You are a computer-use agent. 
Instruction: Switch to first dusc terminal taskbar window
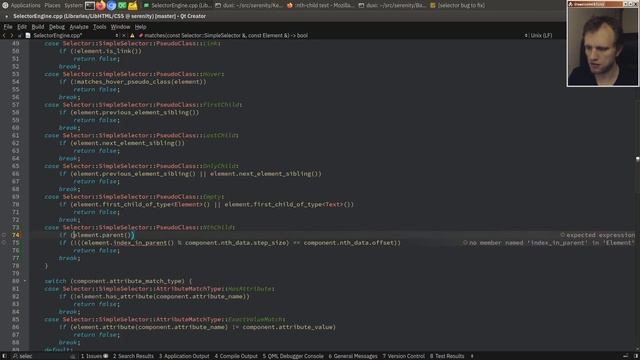point(249,5)
